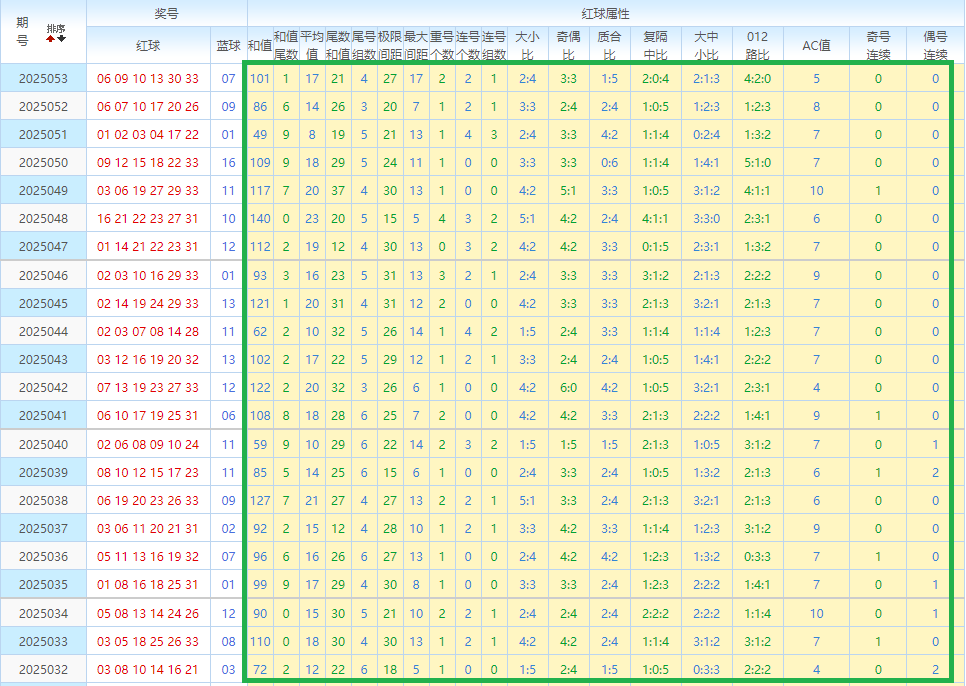This screenshot has width=966, height=686.
Task: Select period 2025048
Action: pos(43,219)
